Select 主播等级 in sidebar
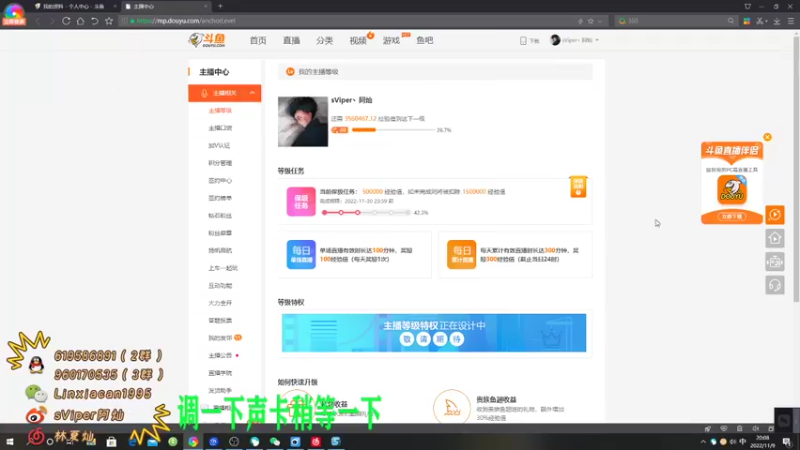This screenshot has width=800, height=450. [220, 110]
